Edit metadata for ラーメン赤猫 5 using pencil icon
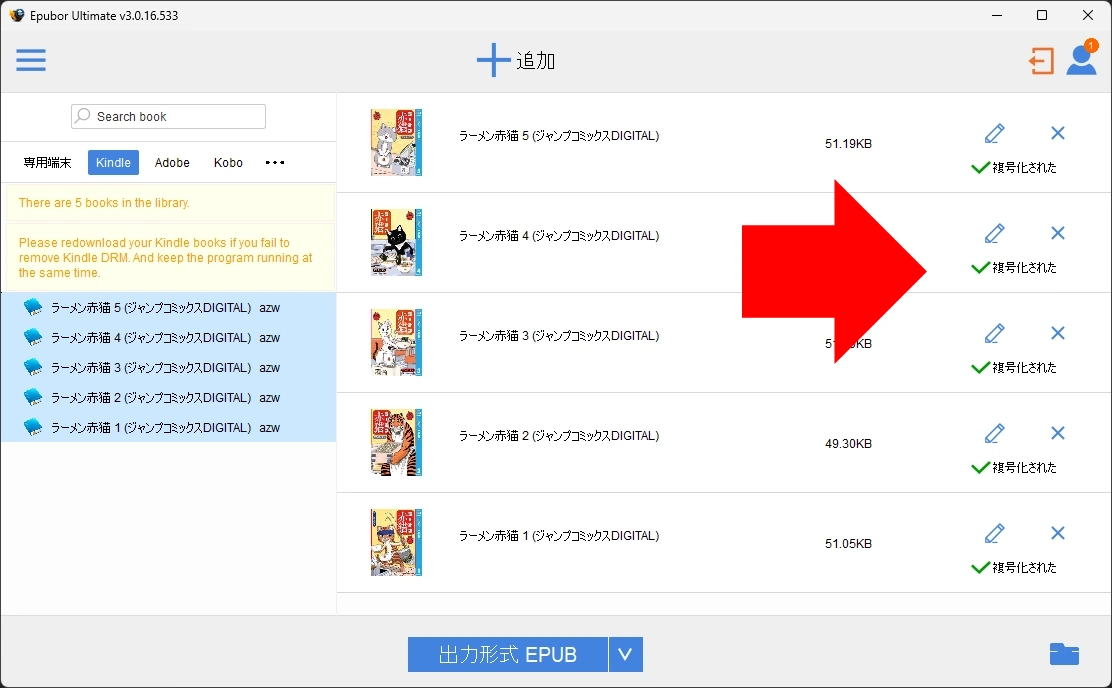The image size is (1112, 688). point(994,133)
